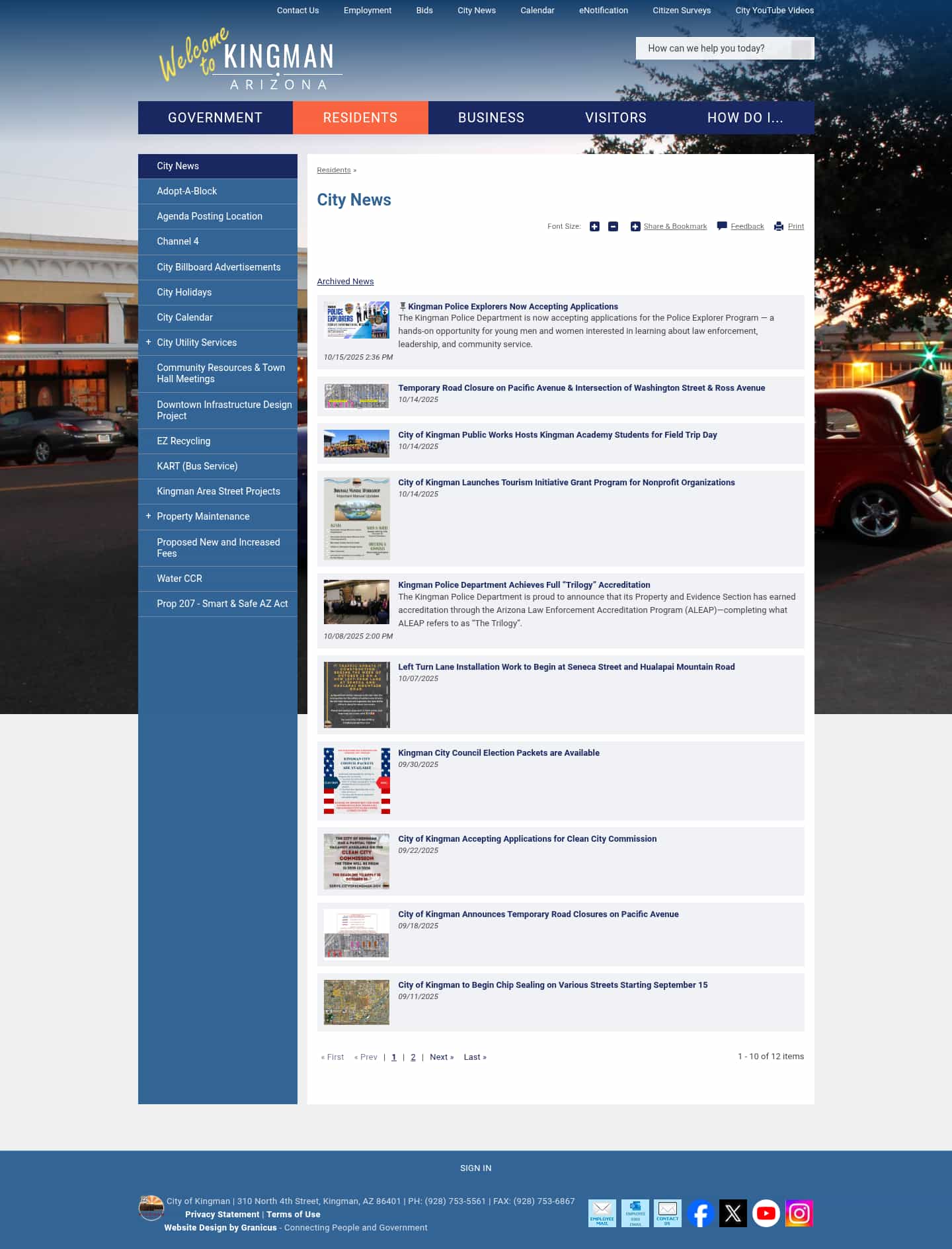Click the printer icon next to Print

779,227
